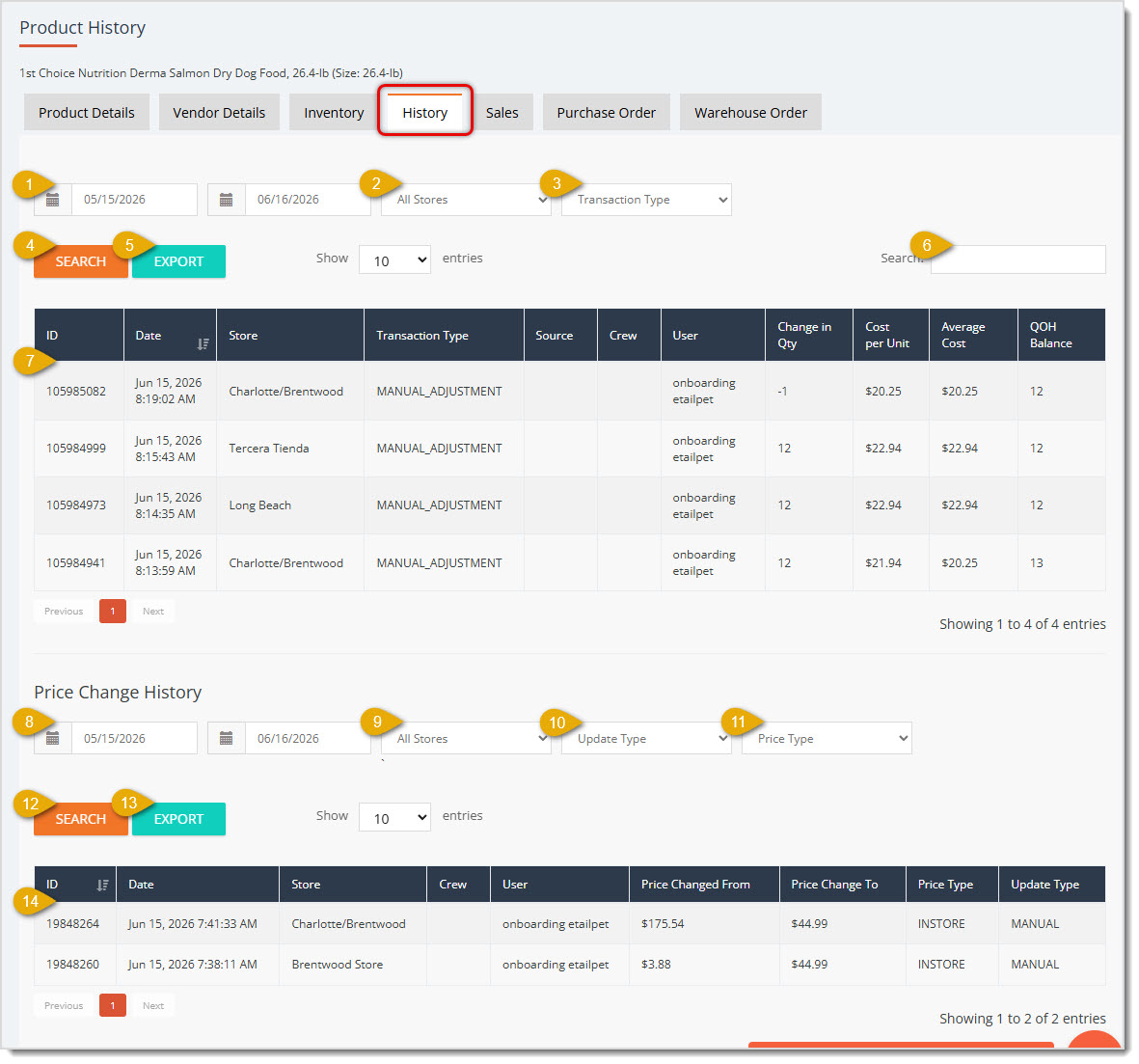
Task: Expand the Update Type dropdown
Action: coord(646,738)
